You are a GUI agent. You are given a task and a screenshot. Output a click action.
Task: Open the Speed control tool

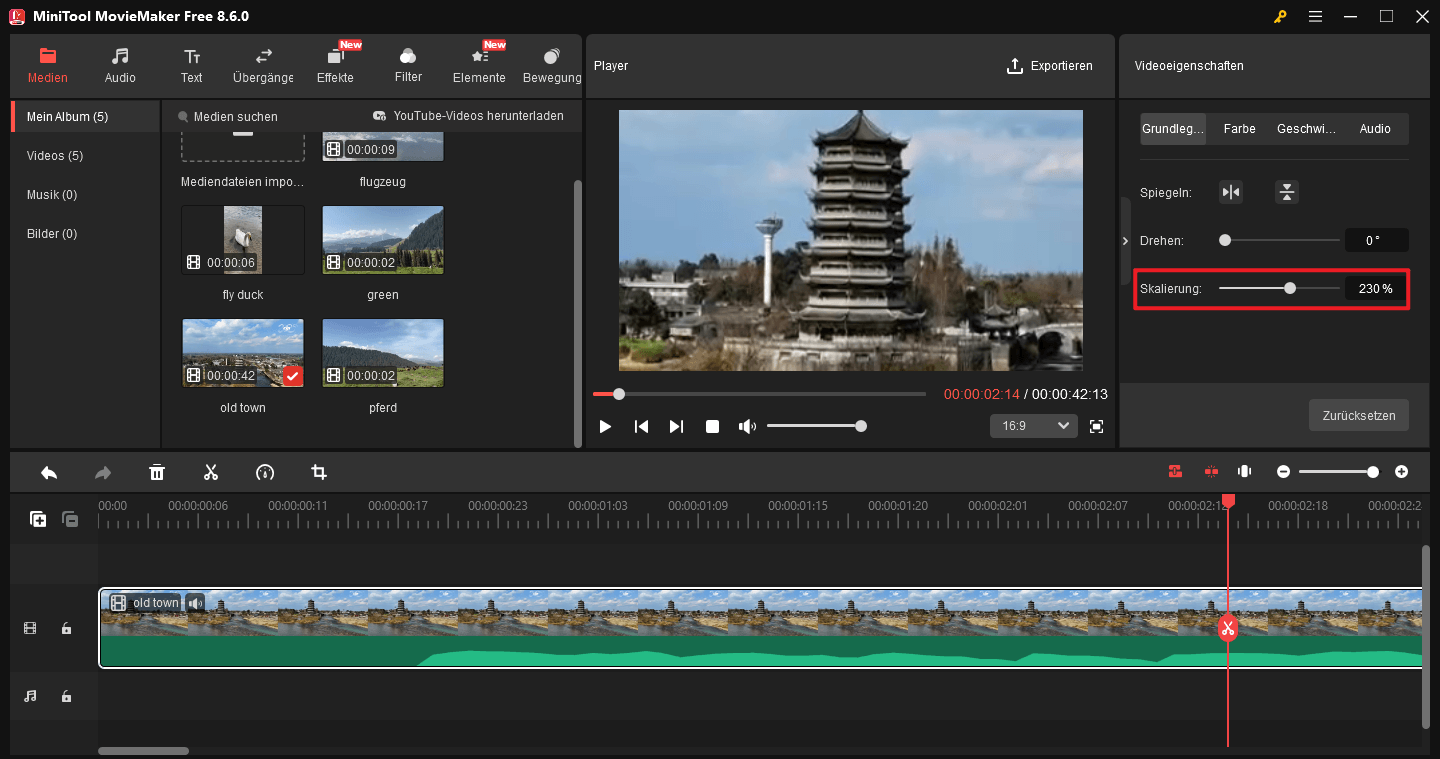click(265, 472)
